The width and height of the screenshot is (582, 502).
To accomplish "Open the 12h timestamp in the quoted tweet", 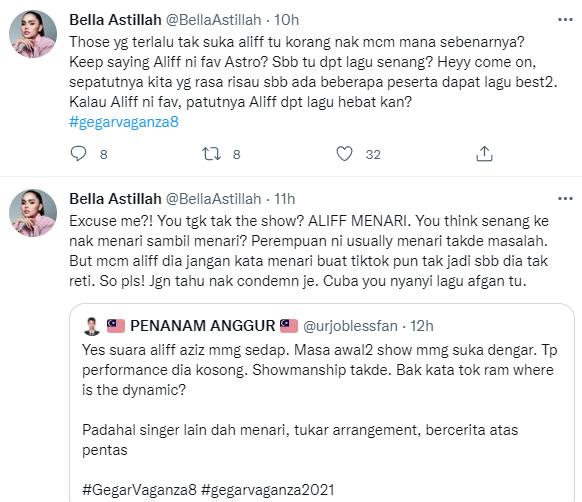I will (422, 326).
